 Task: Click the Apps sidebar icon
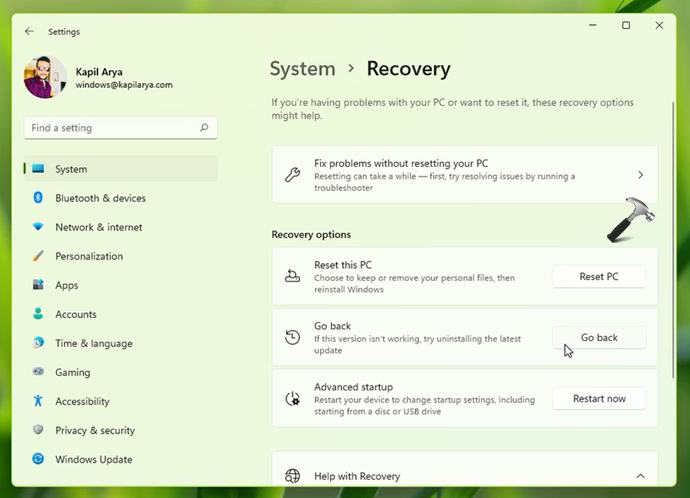click(x=38, y=285)
